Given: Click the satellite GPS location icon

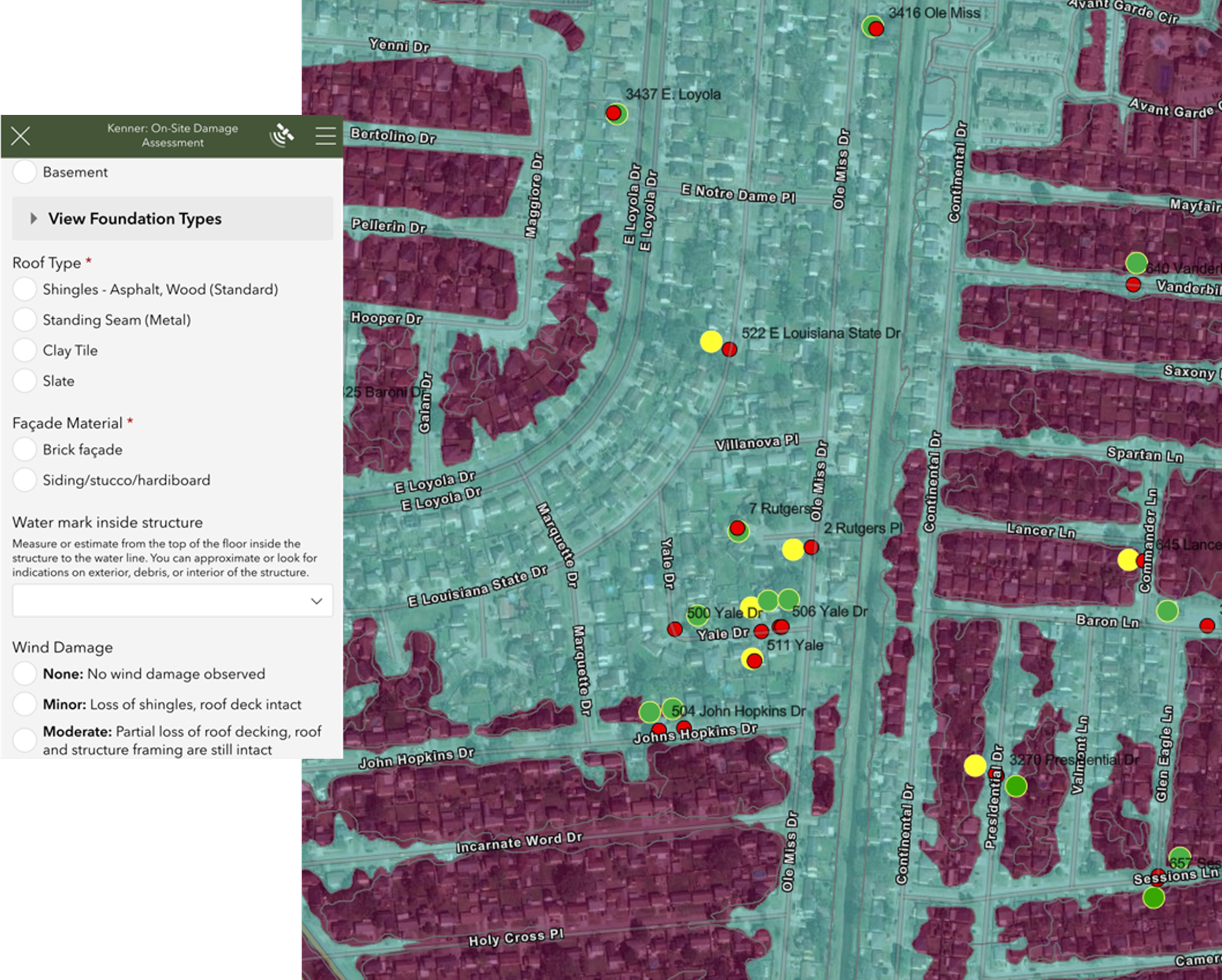Looking at the screenshot, I should (x=282, y=135).
